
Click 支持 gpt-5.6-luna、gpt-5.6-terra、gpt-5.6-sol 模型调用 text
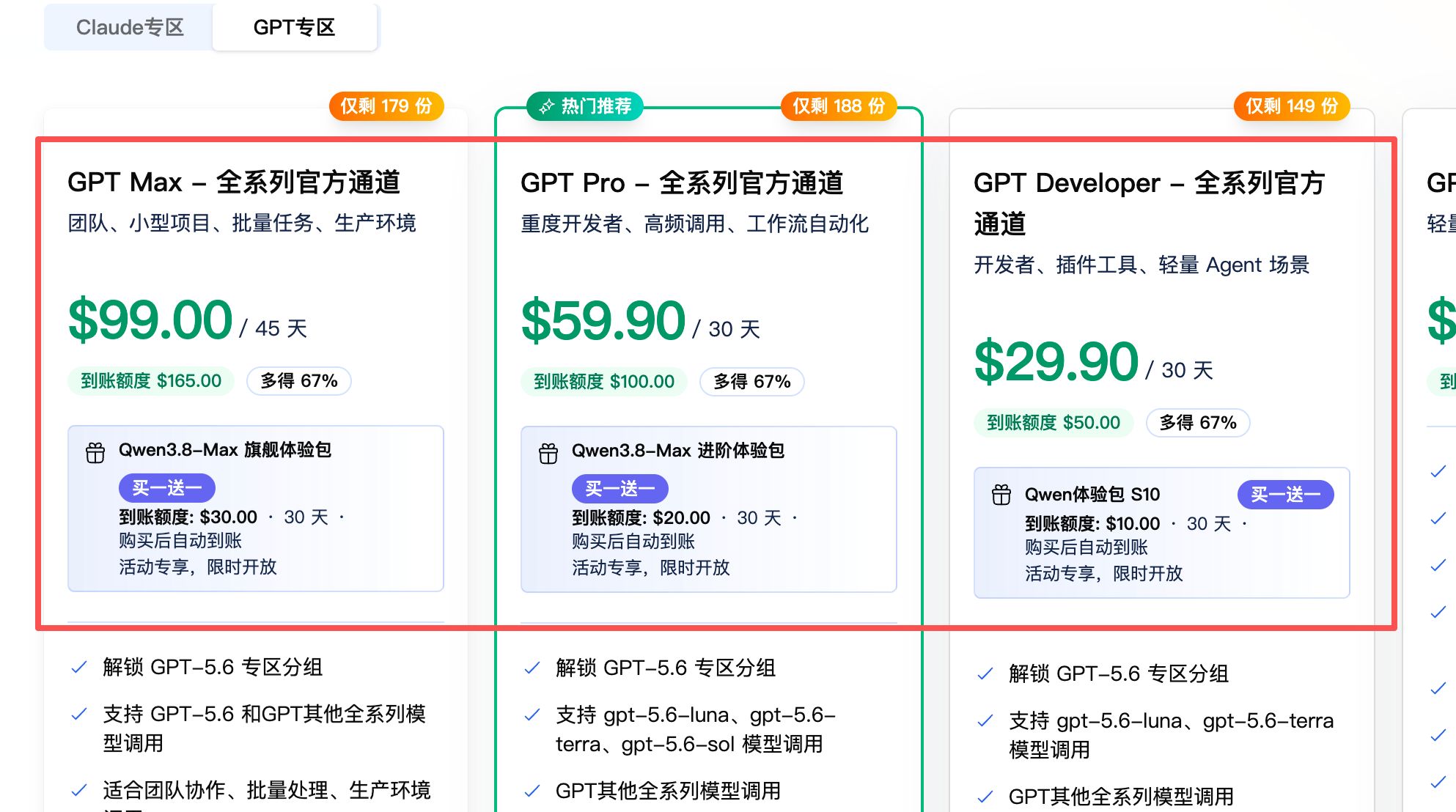[696, 729]
